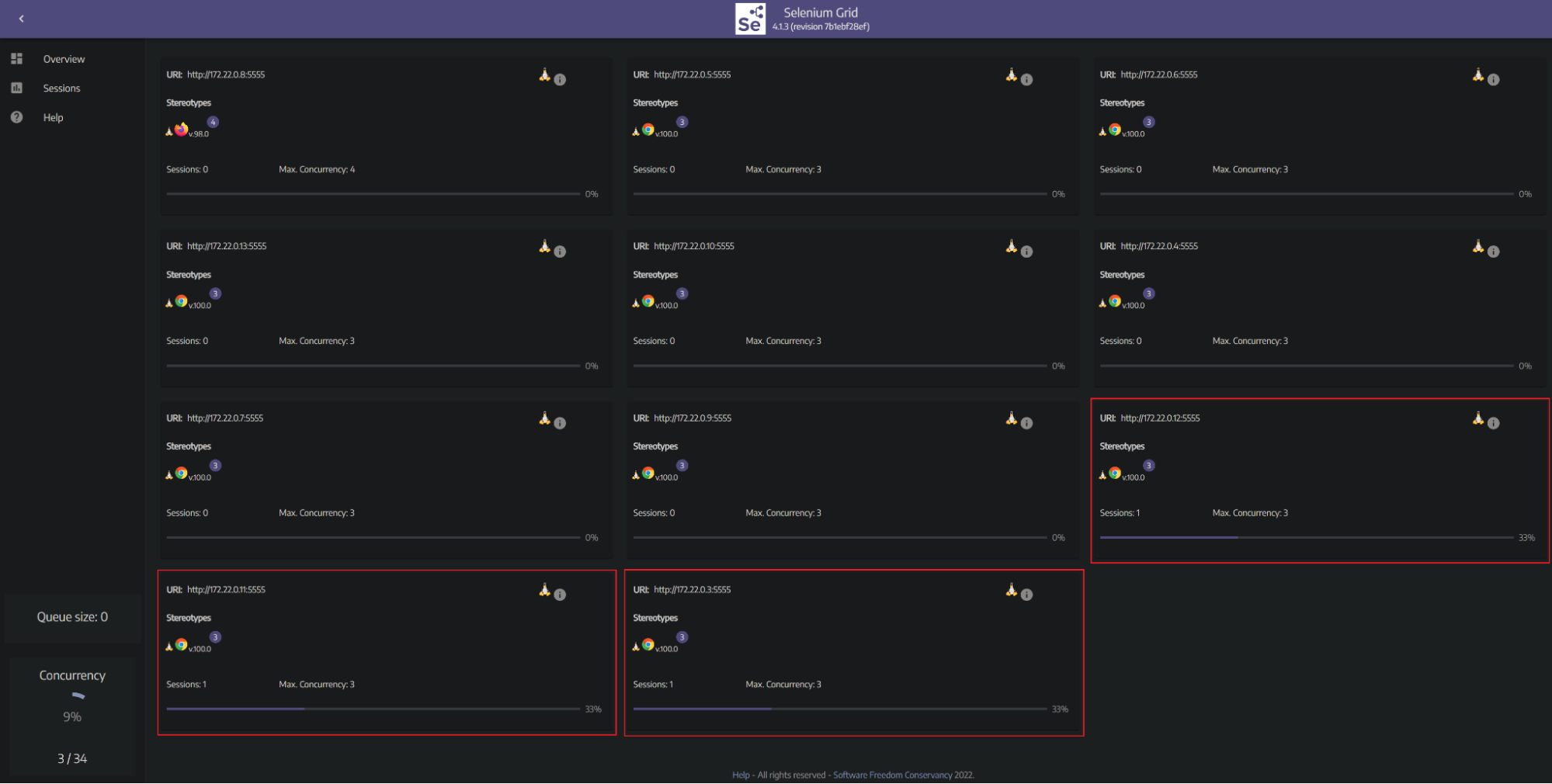Click the Help question mark icon

click(16, 117)
